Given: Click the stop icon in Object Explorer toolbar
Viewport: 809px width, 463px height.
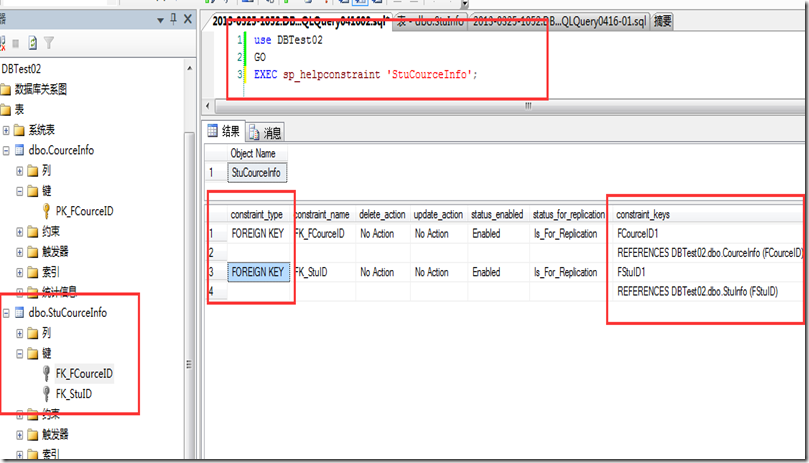Looking at the screenshot, I should (16, 43).
